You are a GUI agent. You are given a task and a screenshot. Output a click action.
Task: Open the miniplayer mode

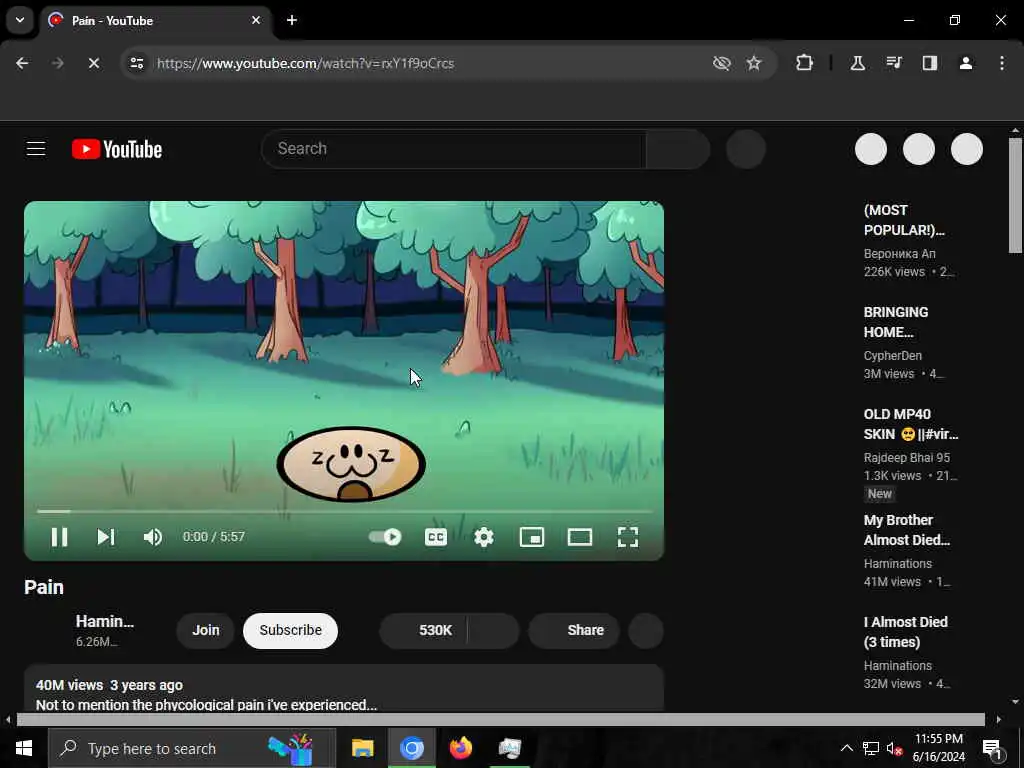click(x=532, y=537)
